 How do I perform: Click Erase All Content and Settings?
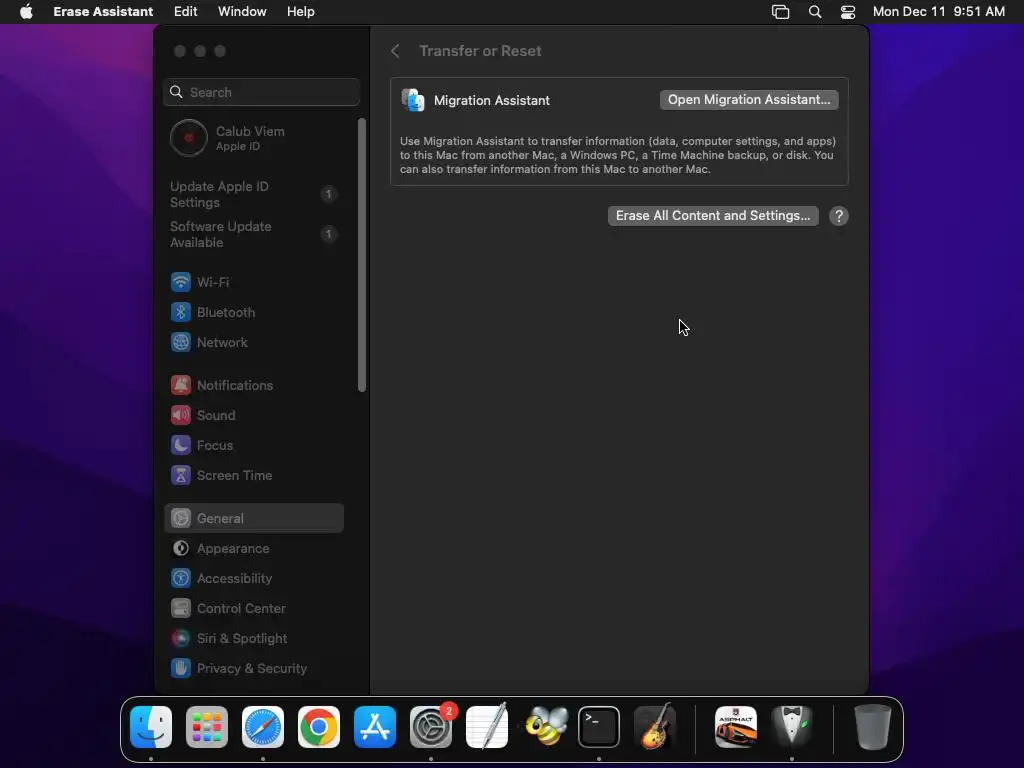(x=713, y=216)
